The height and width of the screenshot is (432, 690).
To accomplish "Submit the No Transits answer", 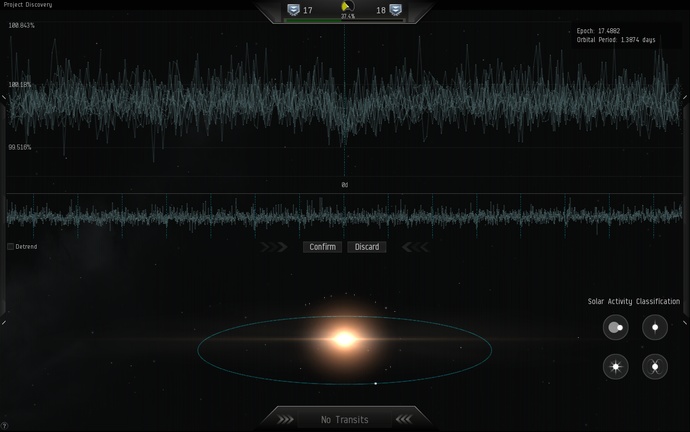I will pyautogui.click(x=345, y=420).
